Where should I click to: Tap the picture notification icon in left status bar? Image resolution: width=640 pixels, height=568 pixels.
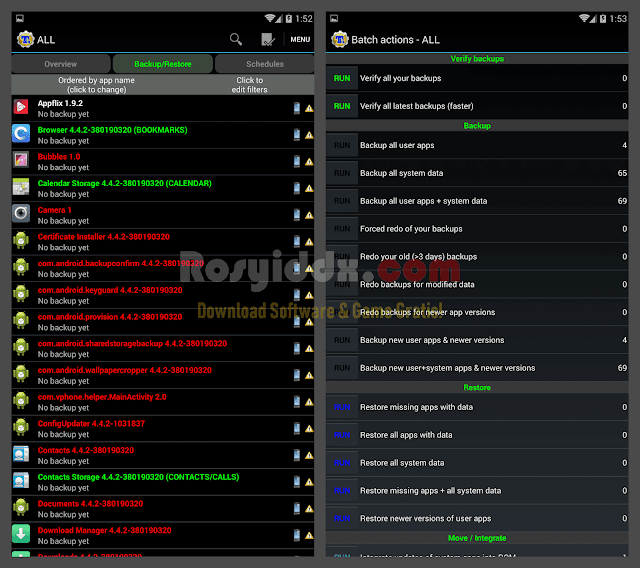[20, 18]
